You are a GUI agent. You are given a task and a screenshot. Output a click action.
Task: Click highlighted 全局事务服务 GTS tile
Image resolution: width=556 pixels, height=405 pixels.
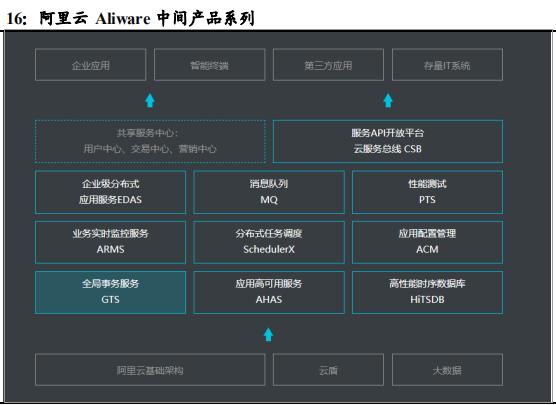pyautogui.click(x=110, y=293)
